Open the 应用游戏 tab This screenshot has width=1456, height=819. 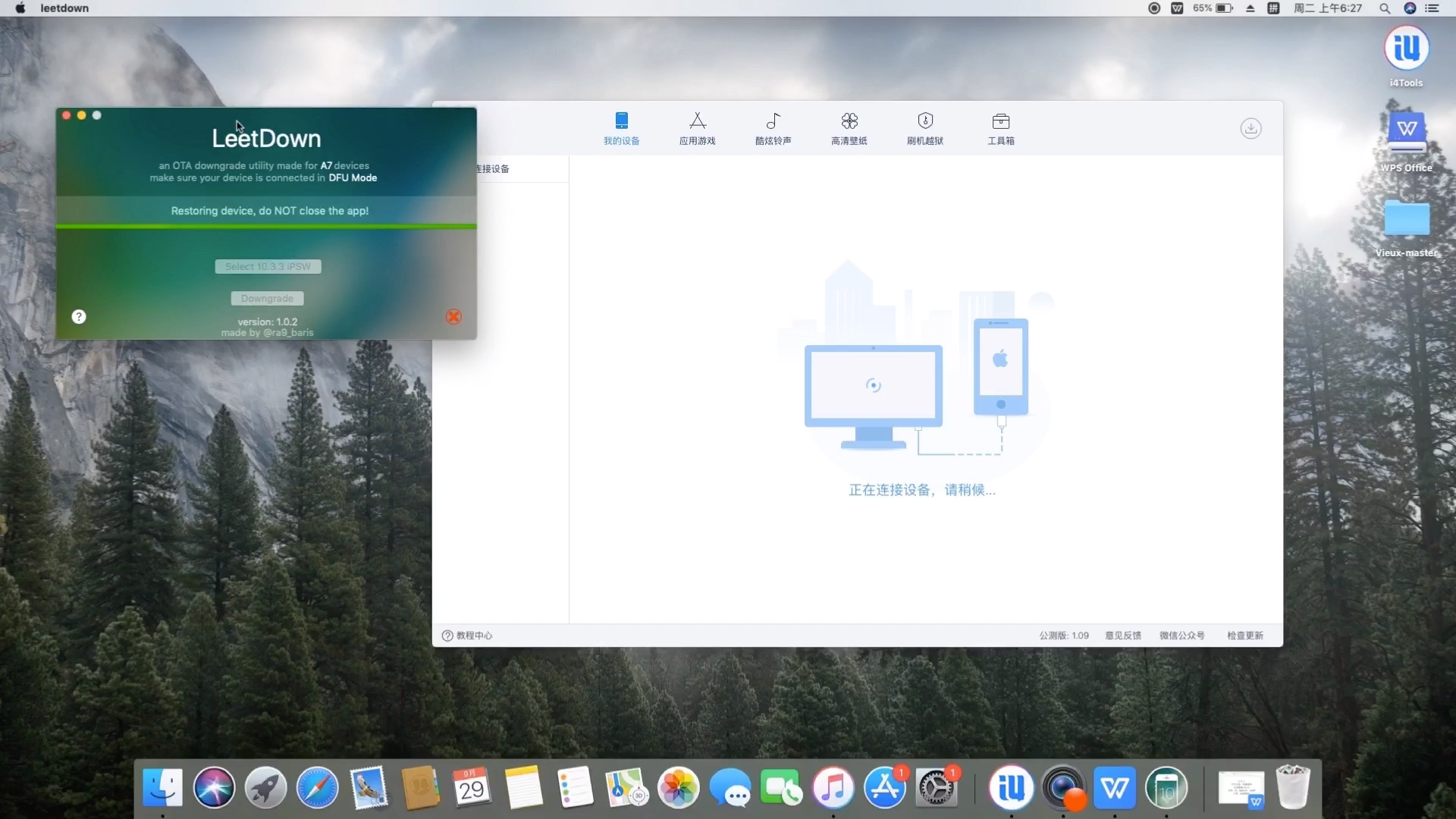click(697, 128)
